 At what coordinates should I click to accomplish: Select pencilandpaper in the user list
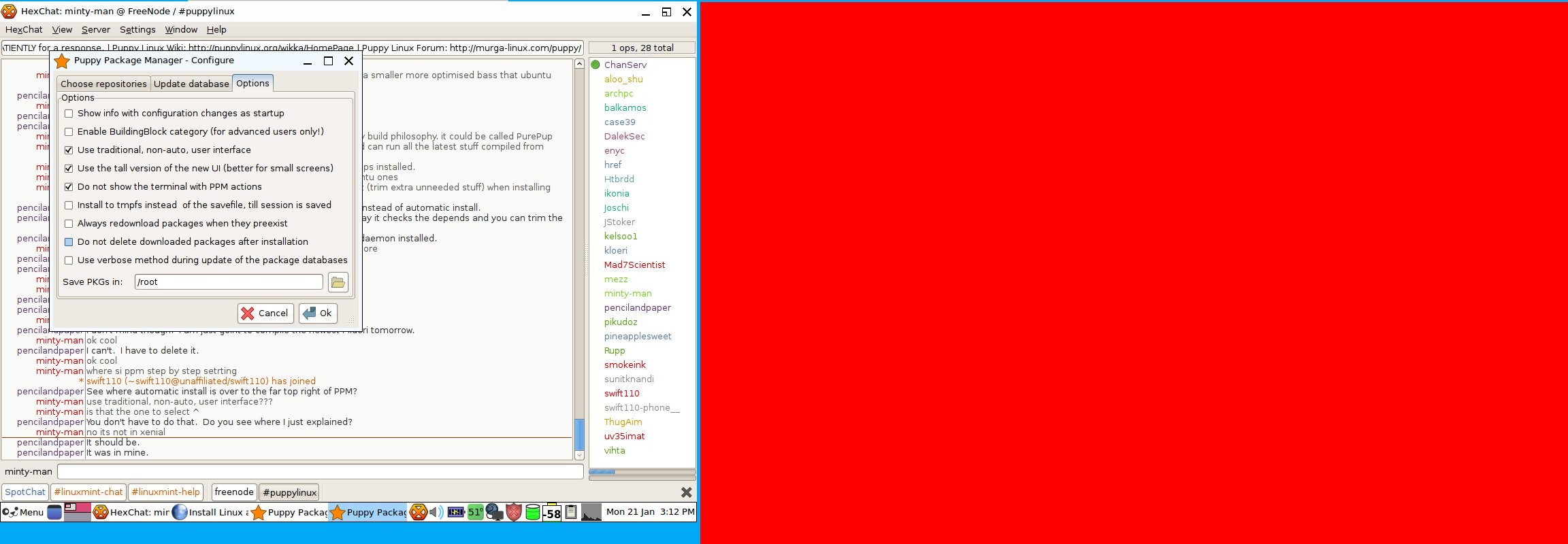coord(638,307)
